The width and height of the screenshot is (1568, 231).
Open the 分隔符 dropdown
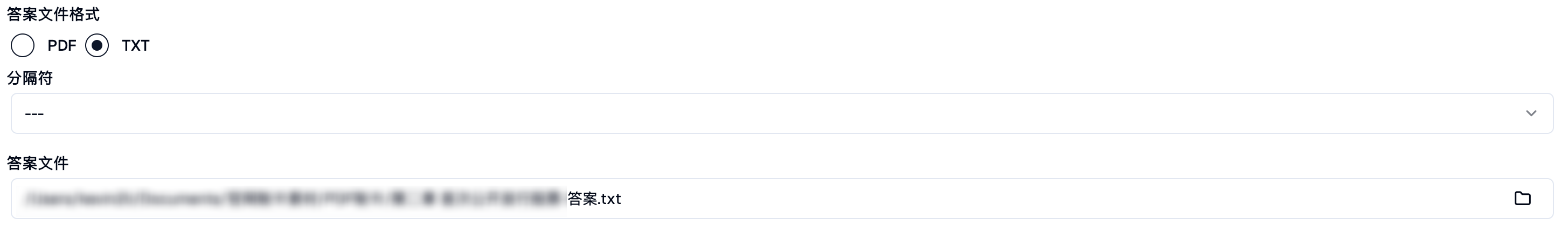(x=781, y=113)
